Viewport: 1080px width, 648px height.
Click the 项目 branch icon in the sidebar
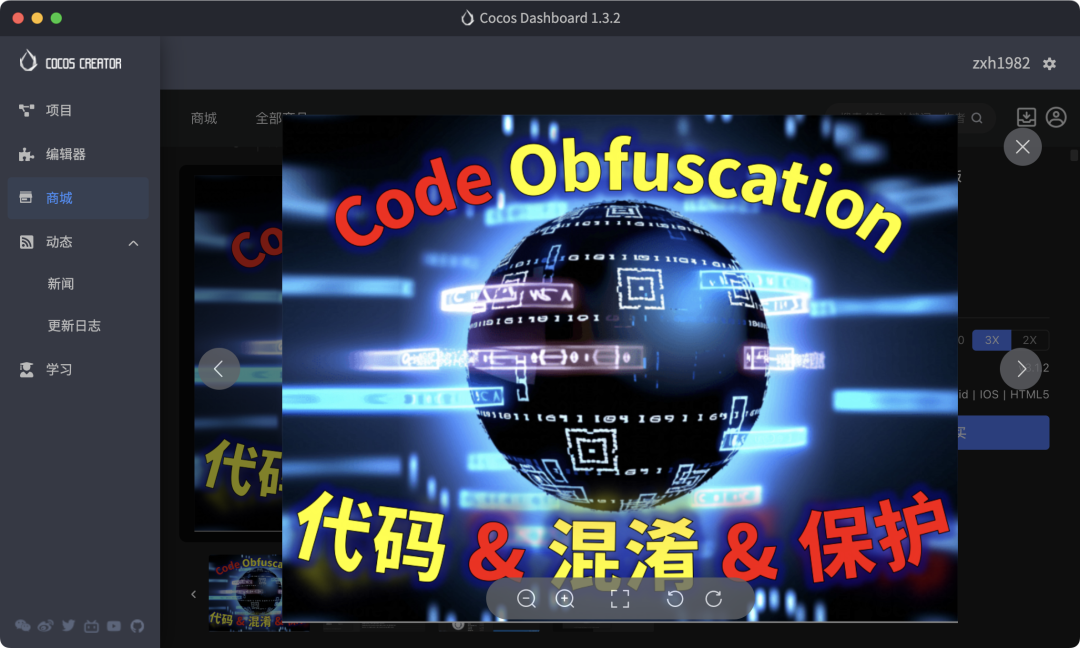click(x=26, y=110)
